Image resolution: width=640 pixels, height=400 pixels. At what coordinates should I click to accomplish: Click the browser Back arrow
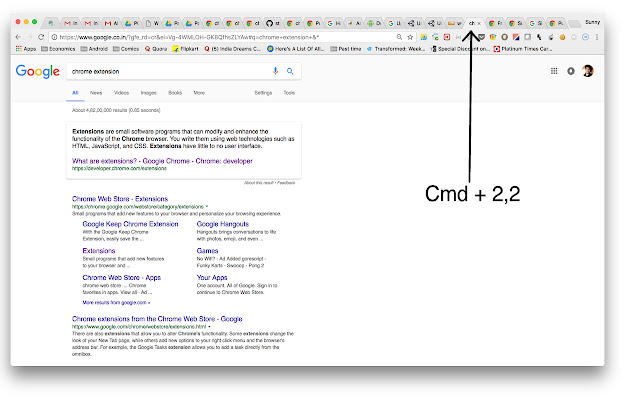coord(18,37)
